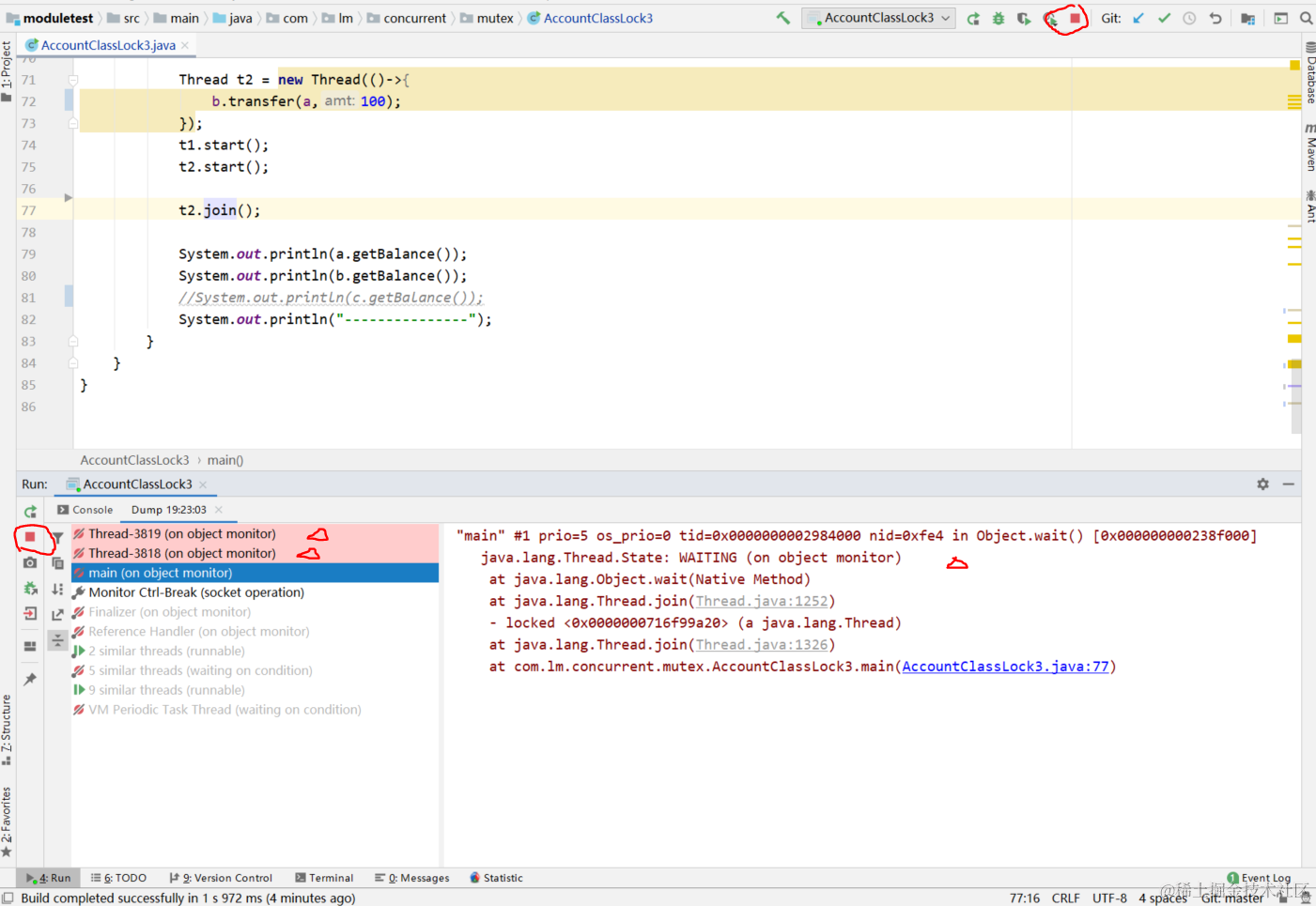Rerun AccountClassLock3 in Run panel
1316x906 pixels.
tap(30, 512)
